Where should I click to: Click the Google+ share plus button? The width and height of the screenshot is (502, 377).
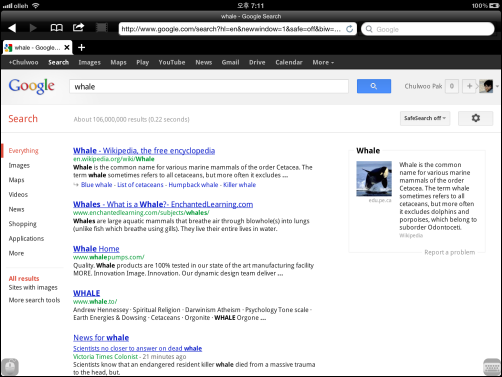[469, 86]
